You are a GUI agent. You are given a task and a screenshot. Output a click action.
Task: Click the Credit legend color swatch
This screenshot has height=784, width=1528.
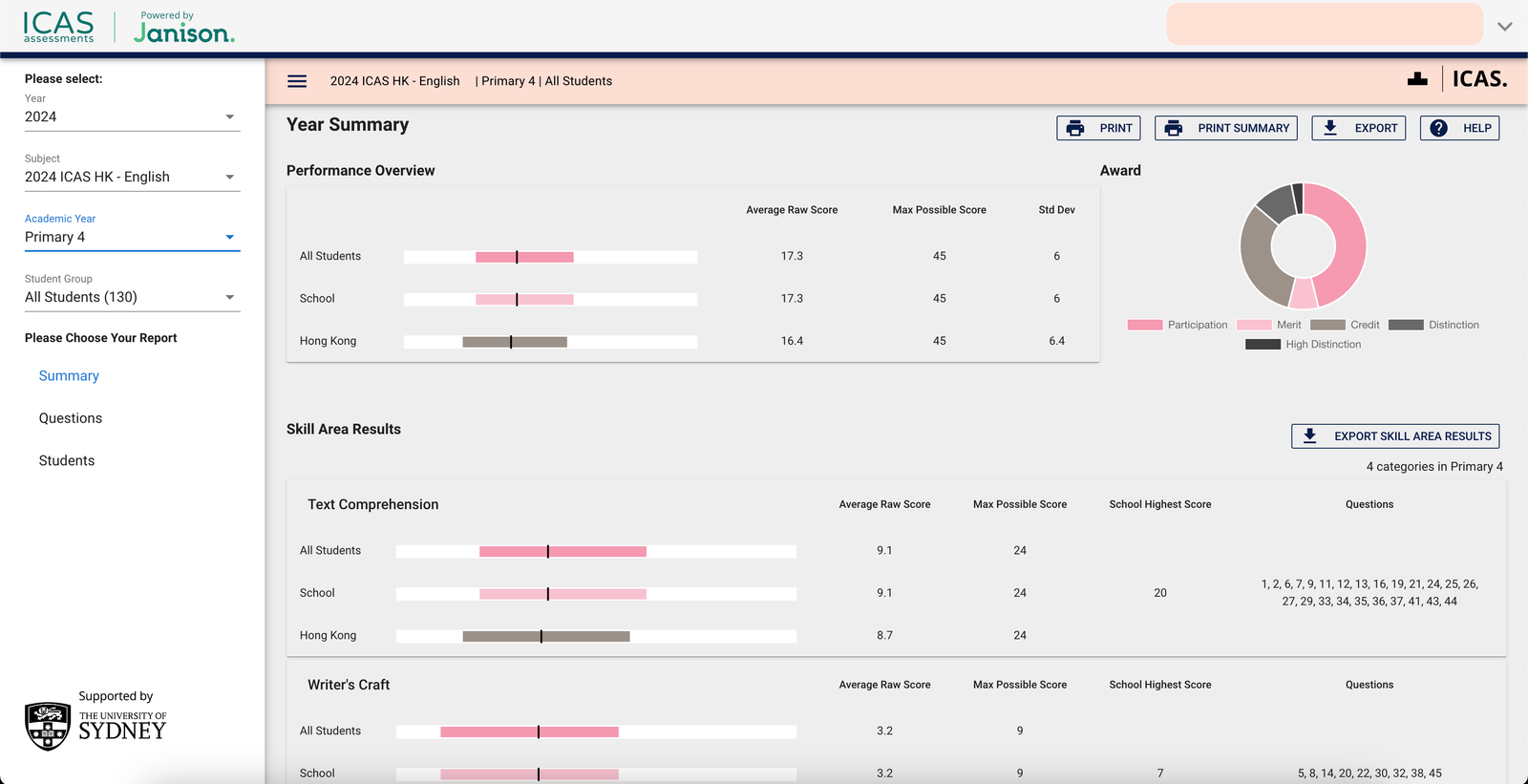pyautogui.click(x=1327, y=325)
